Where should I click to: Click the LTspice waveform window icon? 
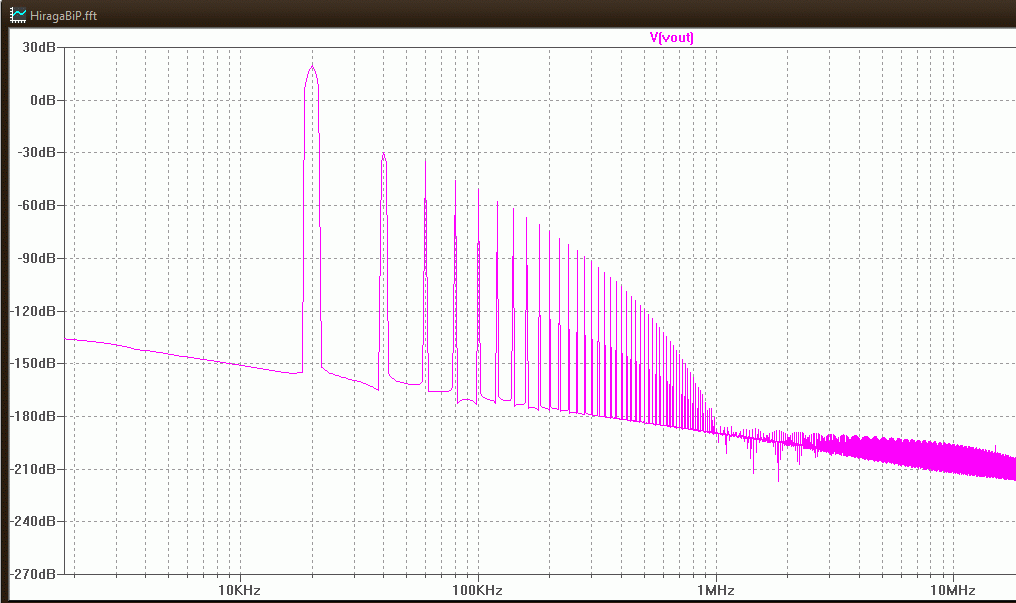(x=18, y=15)
